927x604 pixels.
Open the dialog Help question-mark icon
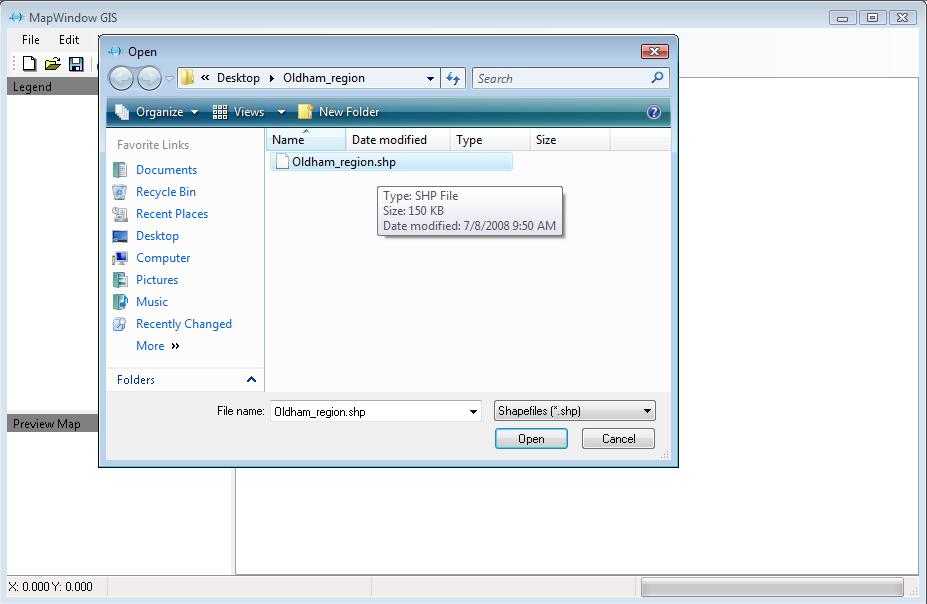654,112
